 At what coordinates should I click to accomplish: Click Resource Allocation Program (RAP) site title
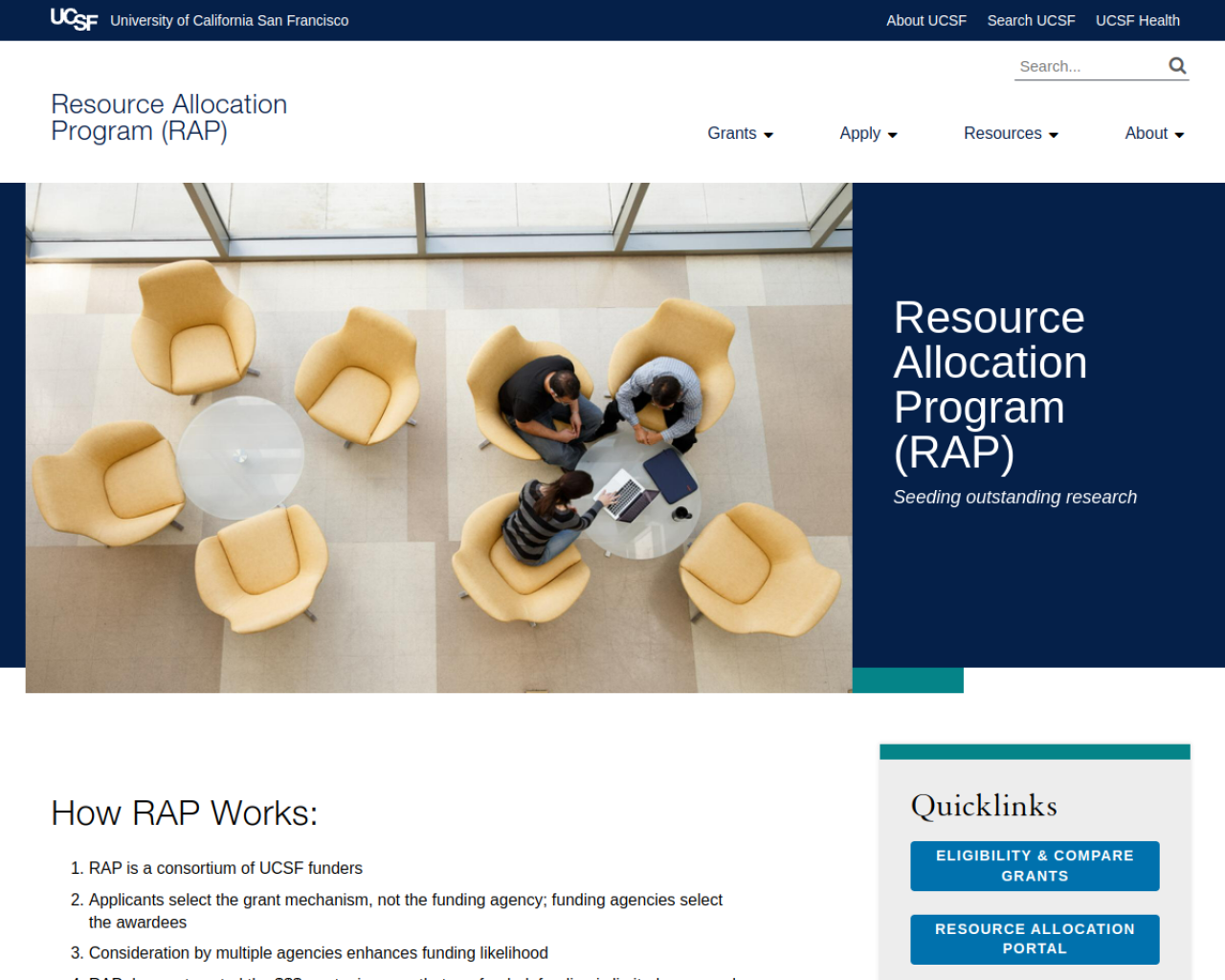tap(169, 117)
